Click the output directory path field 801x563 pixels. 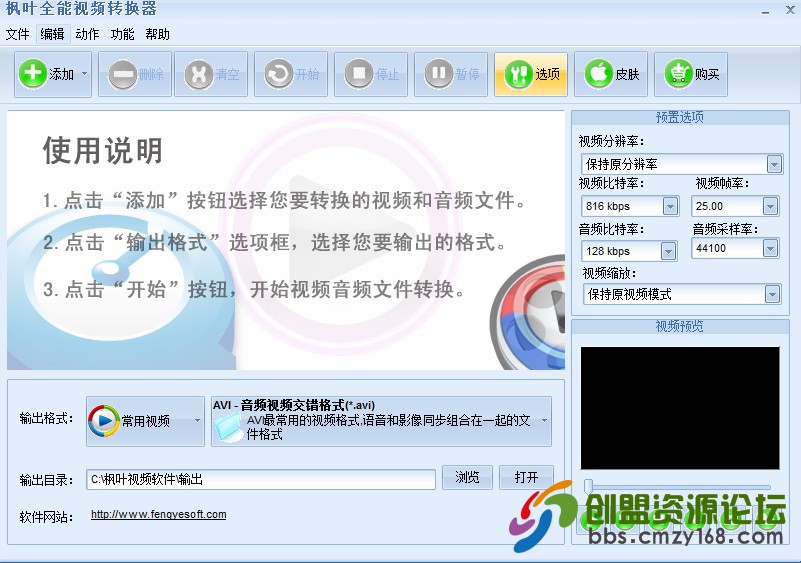261,479
